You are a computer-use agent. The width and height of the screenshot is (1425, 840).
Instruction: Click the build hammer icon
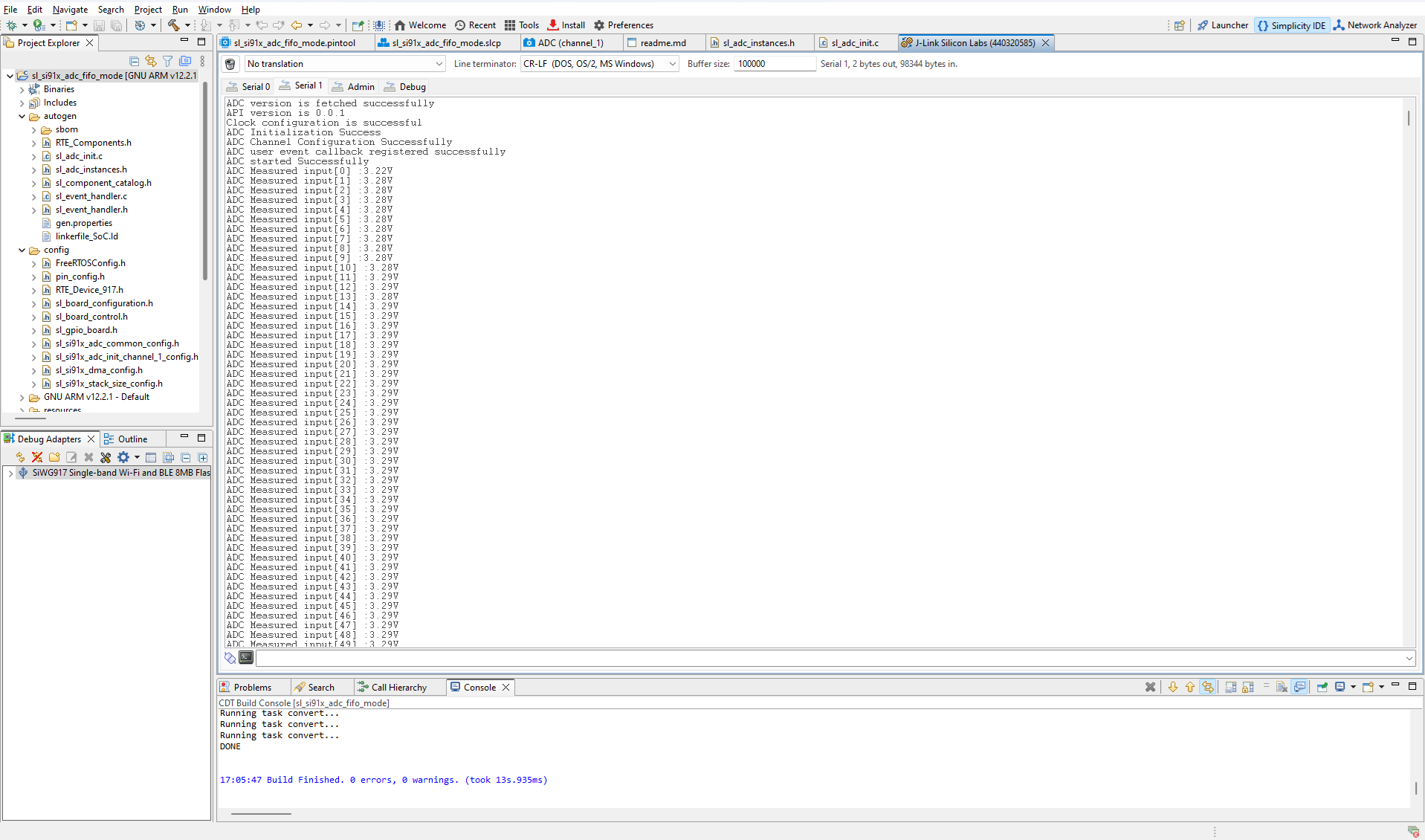(x=172, y=25)
